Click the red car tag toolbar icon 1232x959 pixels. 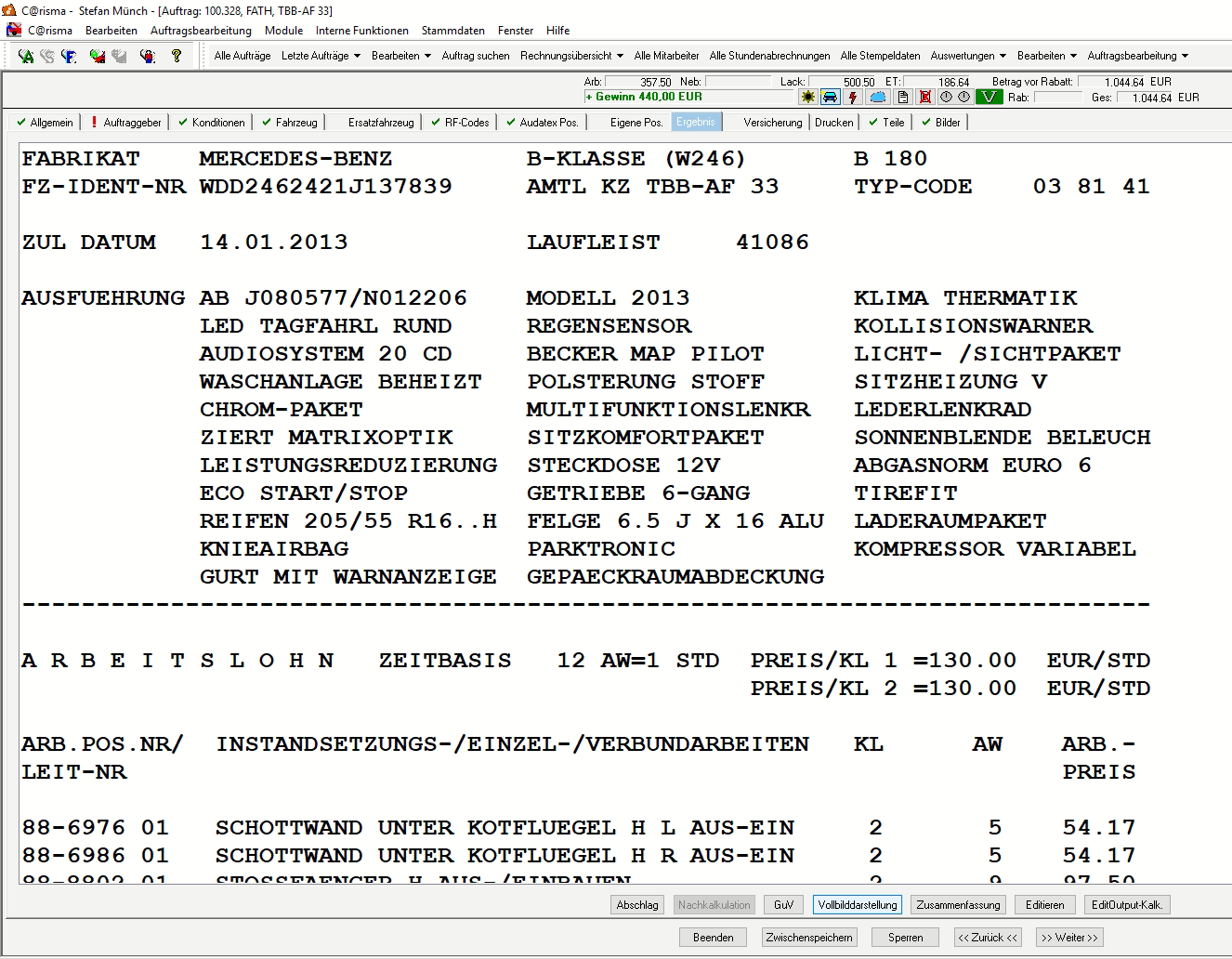[x=98, y=56]
